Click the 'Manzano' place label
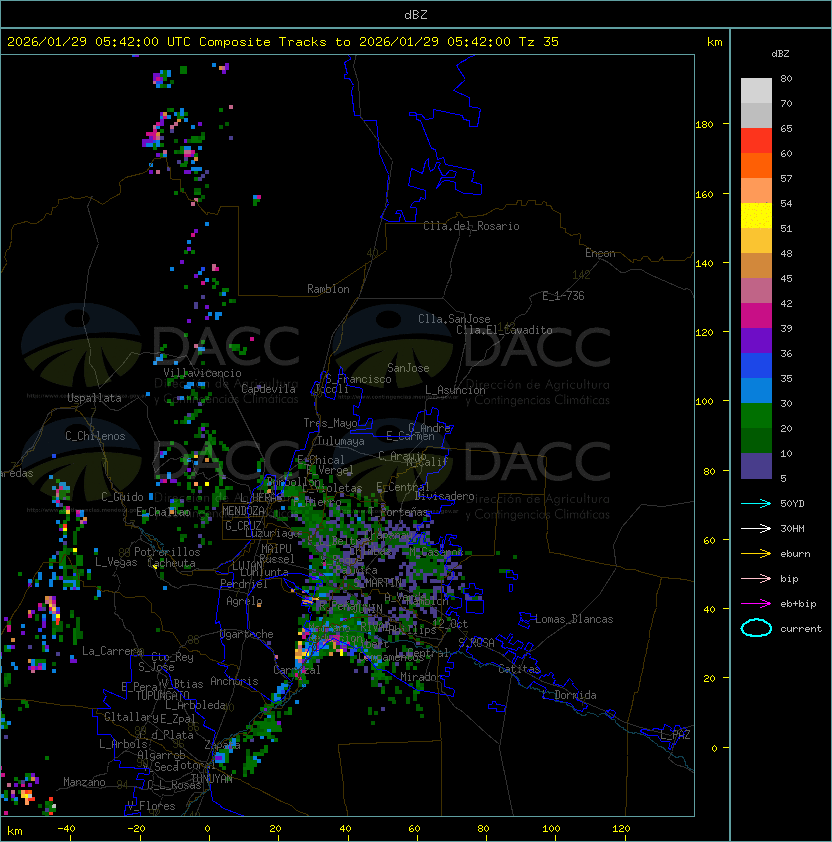 point(84,782)
